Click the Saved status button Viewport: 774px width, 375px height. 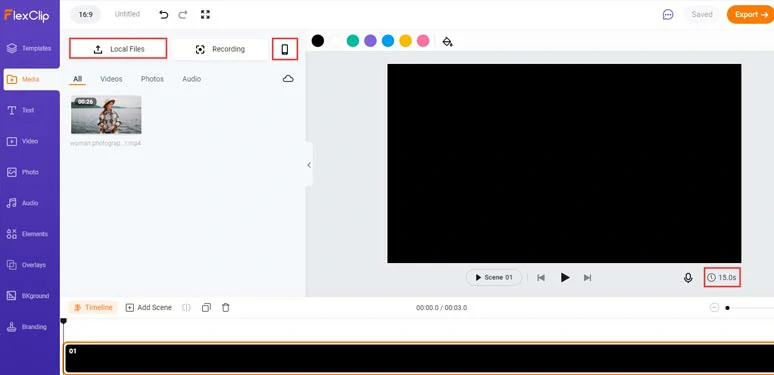[701, 15]
